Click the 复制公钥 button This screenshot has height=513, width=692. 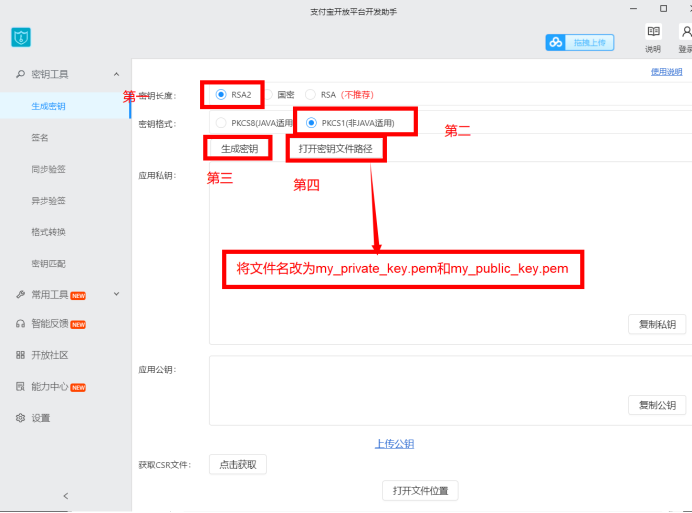657,405
